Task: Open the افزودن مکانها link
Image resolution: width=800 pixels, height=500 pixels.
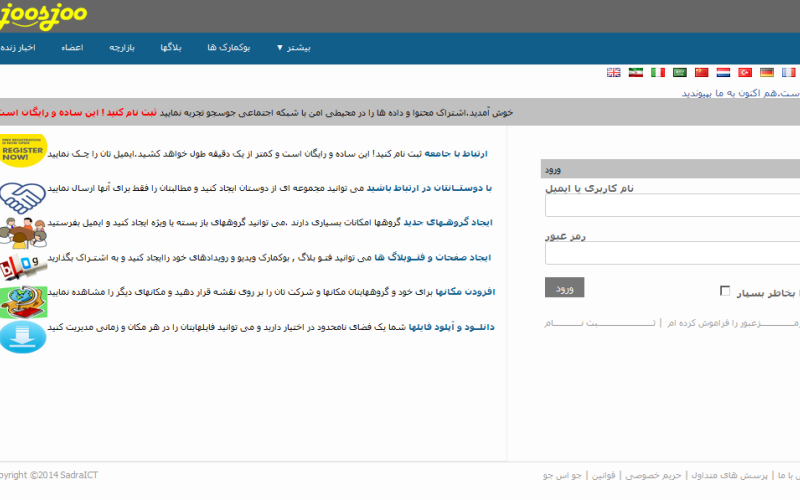Action: 465,292
